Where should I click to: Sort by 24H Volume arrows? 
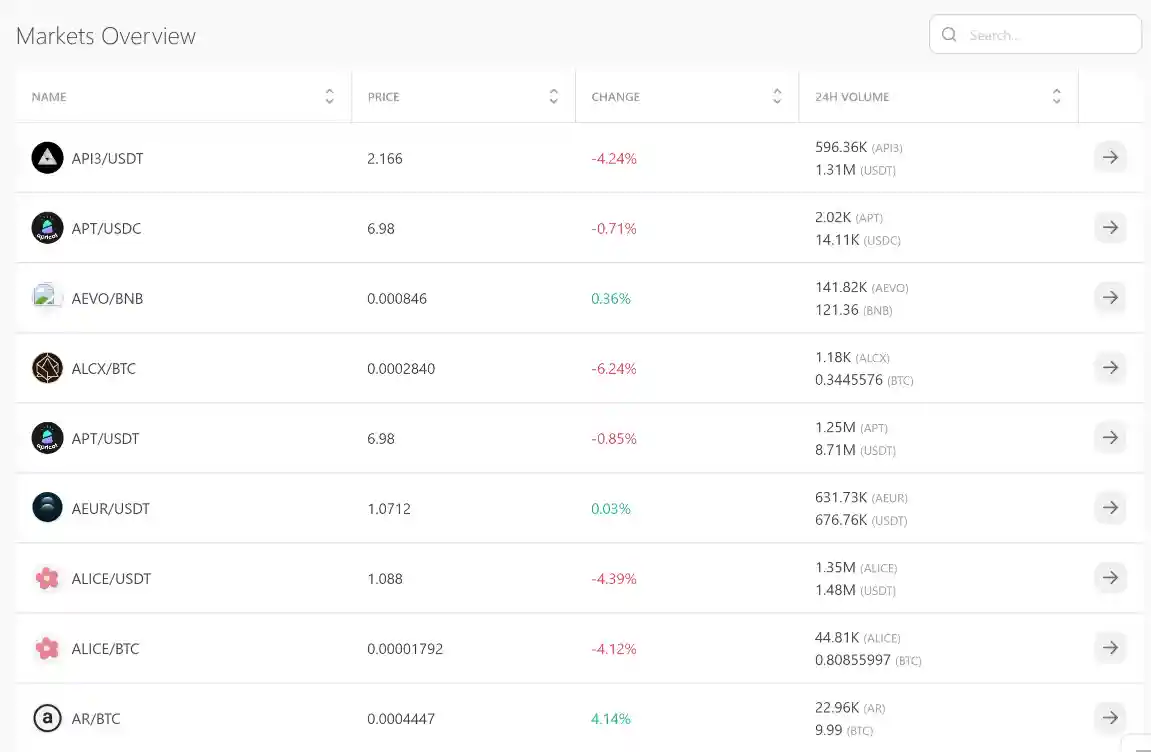[x=1056, y=97]
